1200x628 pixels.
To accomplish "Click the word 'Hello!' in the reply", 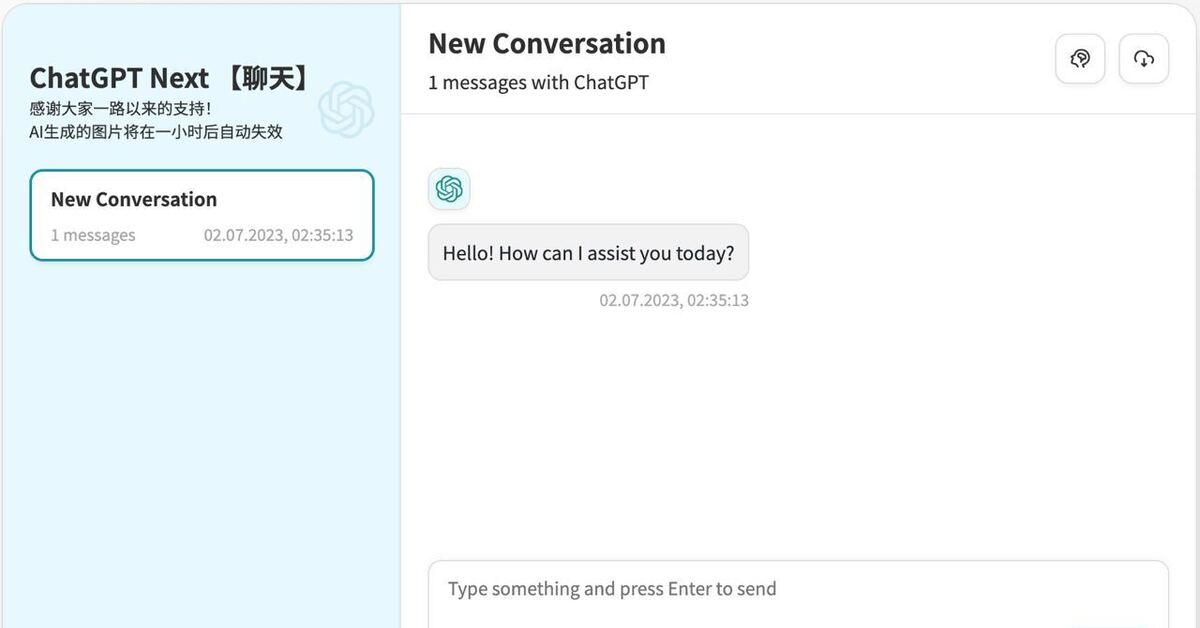I will pyautogui.click(x=468, y=253).
